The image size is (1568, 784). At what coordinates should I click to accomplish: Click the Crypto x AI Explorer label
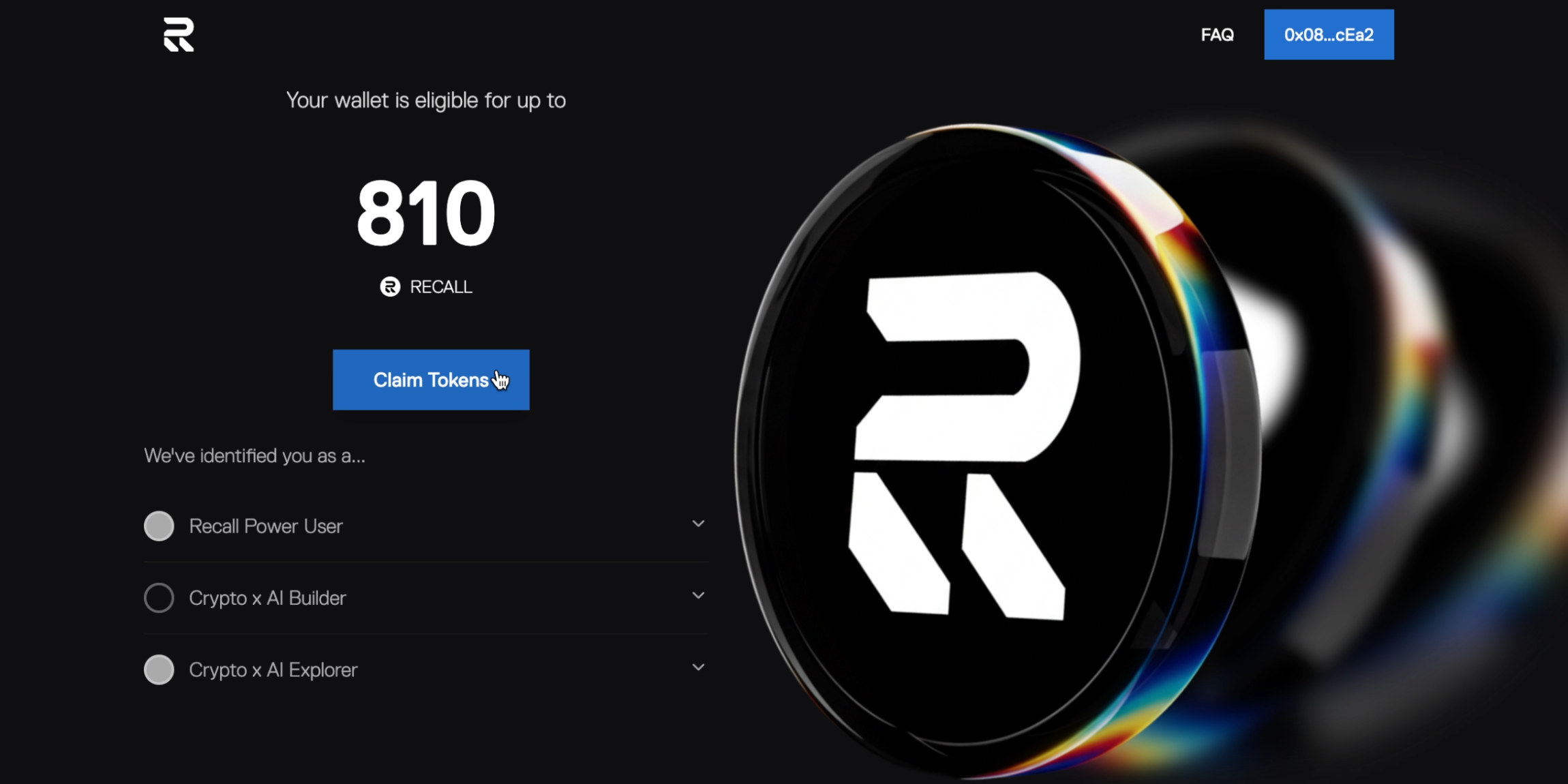coord(273,670)
